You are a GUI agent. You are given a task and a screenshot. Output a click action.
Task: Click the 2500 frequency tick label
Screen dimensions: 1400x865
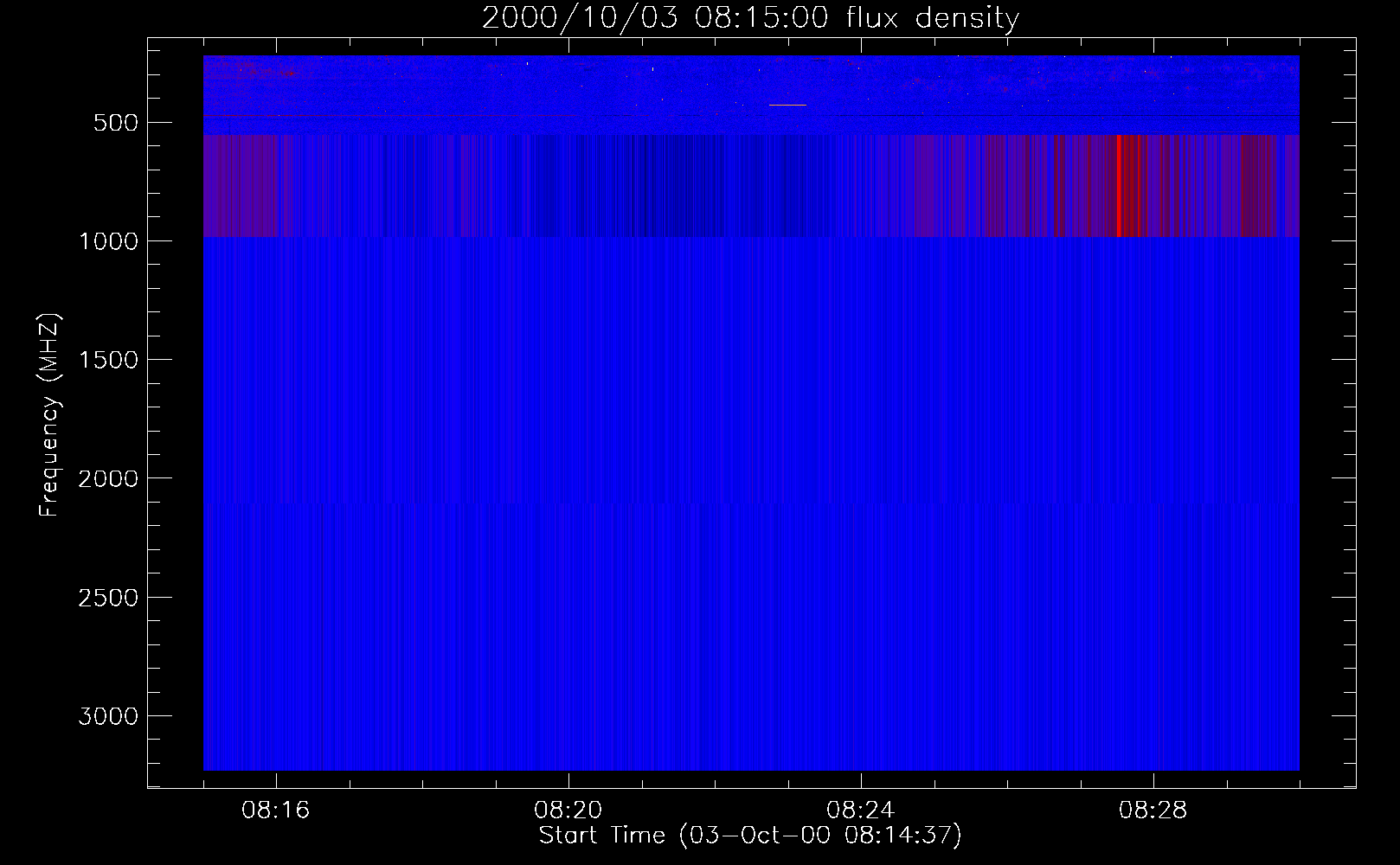click(108, 598)
